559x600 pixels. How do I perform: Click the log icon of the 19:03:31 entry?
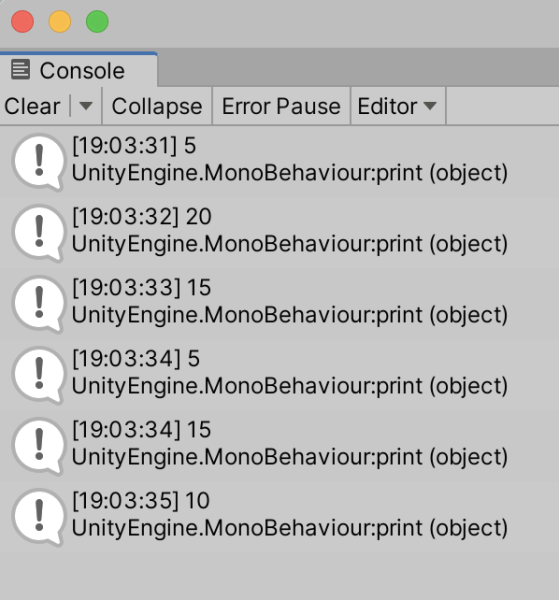click(38, 161)
